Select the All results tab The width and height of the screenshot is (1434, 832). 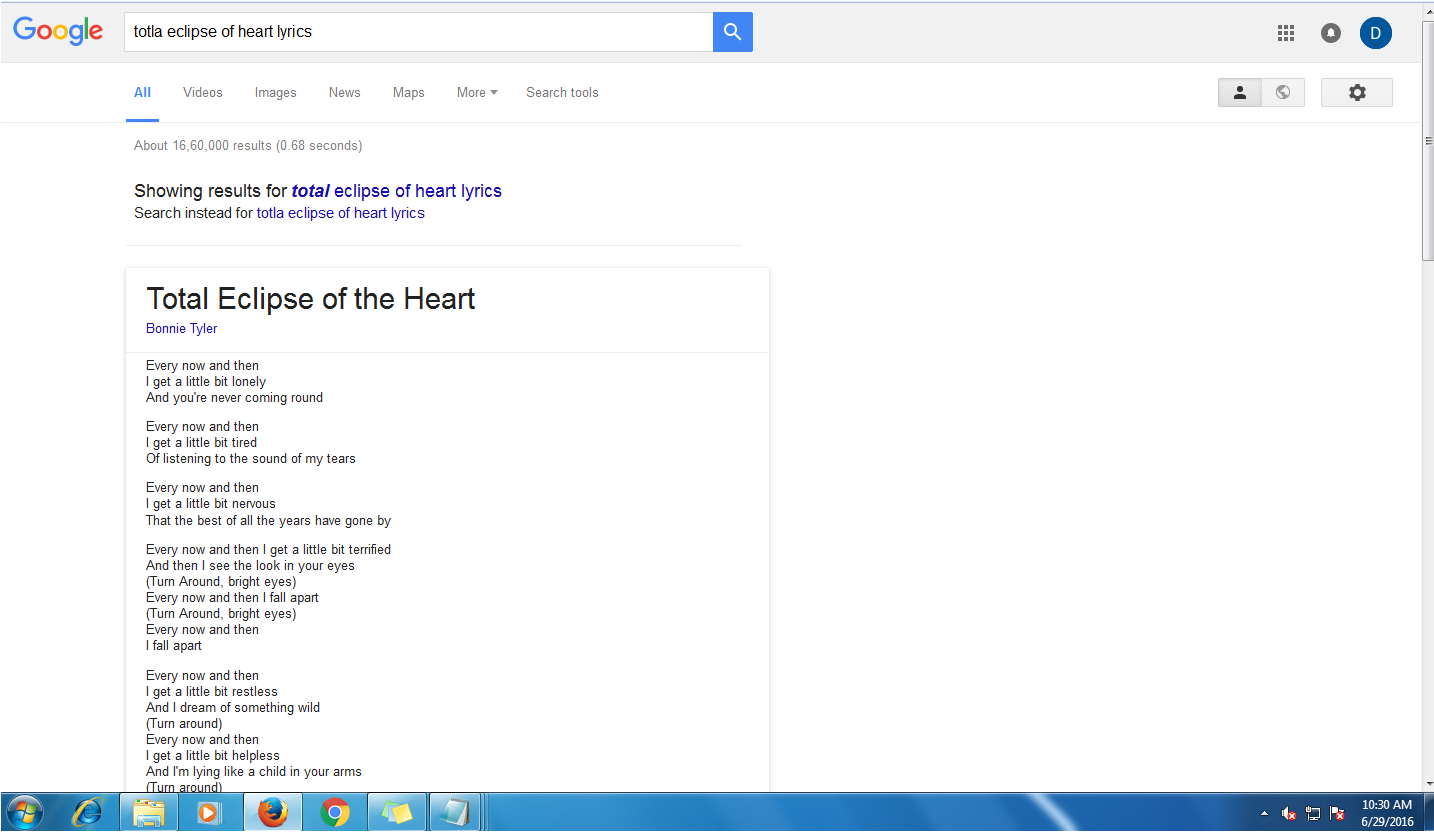tap(142, 92)
